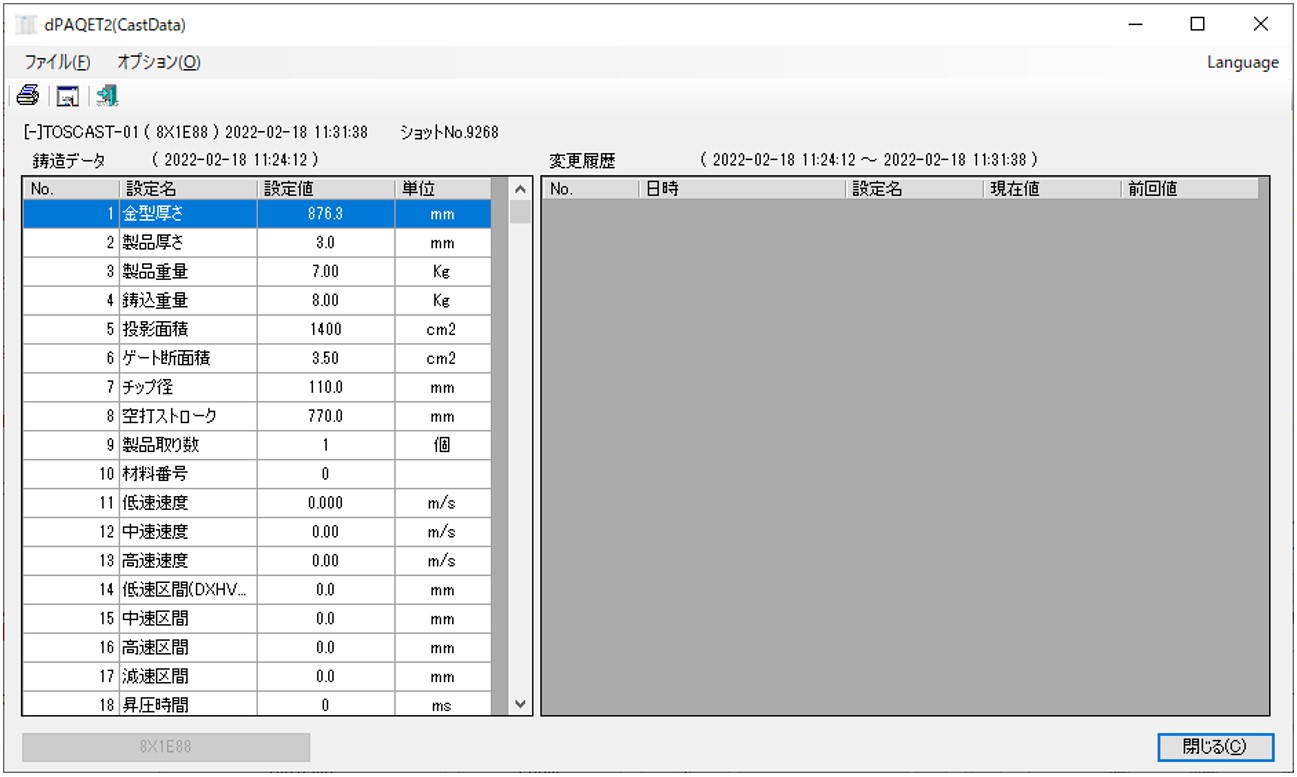1297x777 pixels.
Task: Click the grayed 8X1E88 button
Action: 166,747
